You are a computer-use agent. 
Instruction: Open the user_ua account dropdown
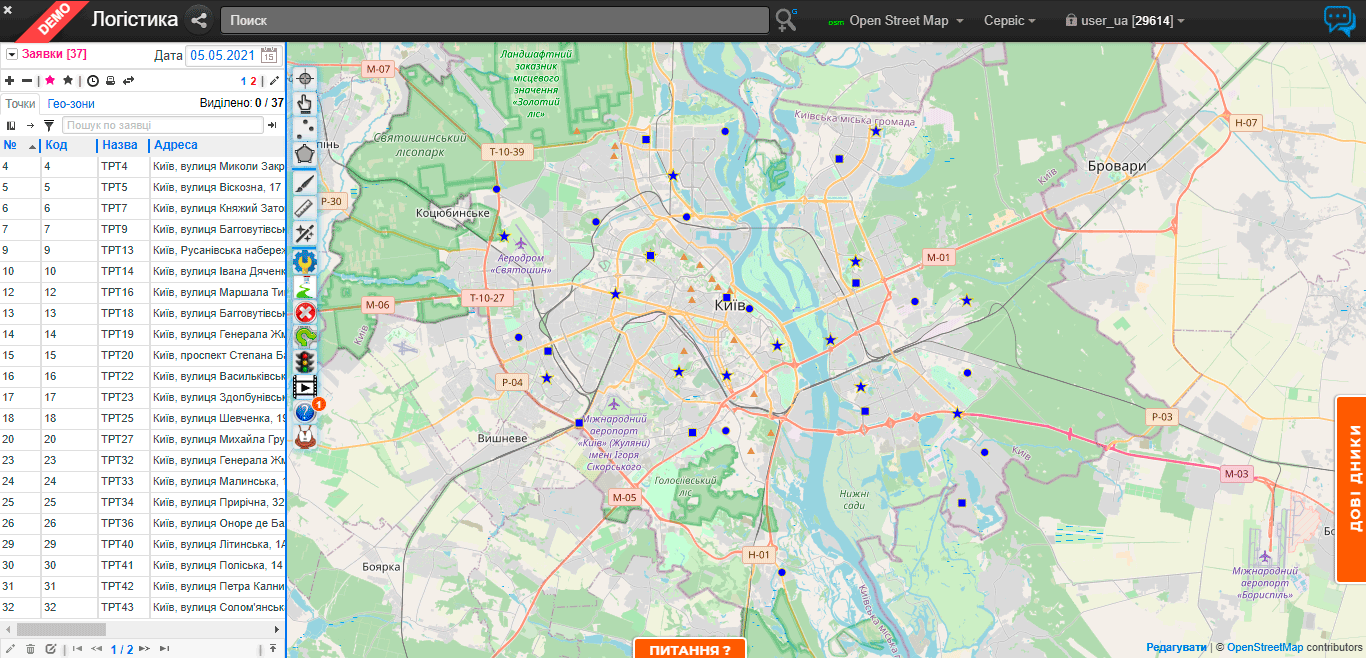click(x=1125, y=20)
